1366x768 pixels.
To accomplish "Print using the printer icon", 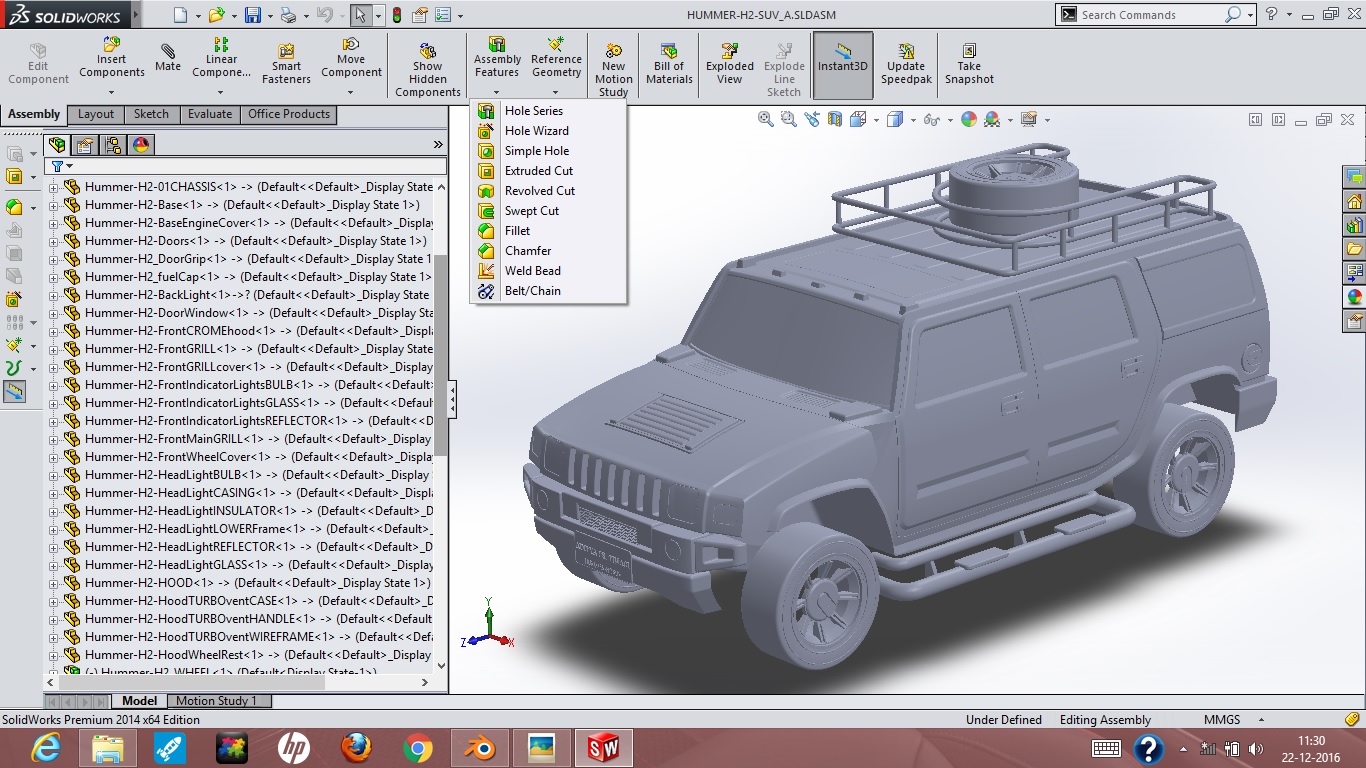I will 288,15.
